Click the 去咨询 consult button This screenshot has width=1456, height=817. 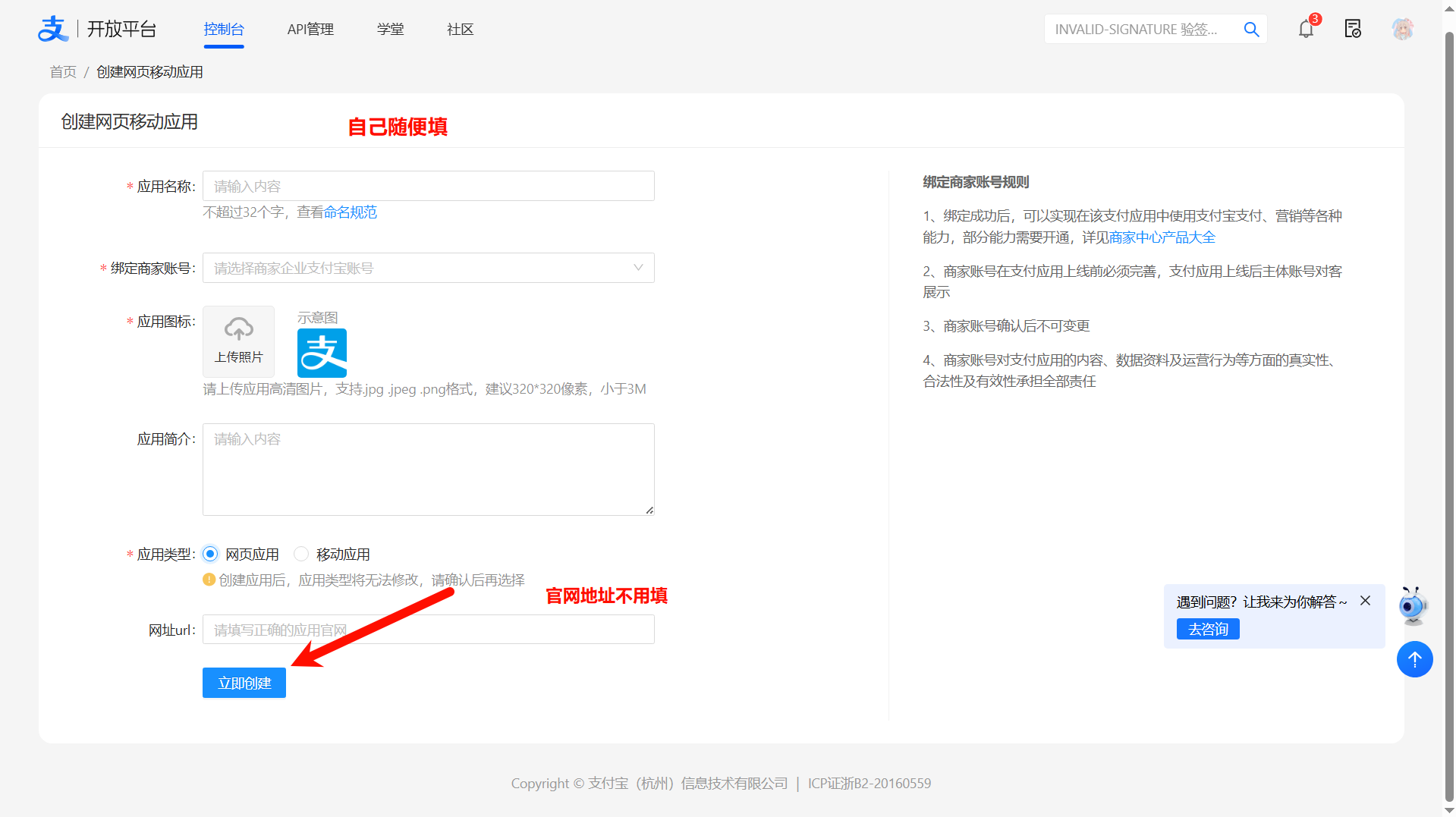tap(1207, 629)
